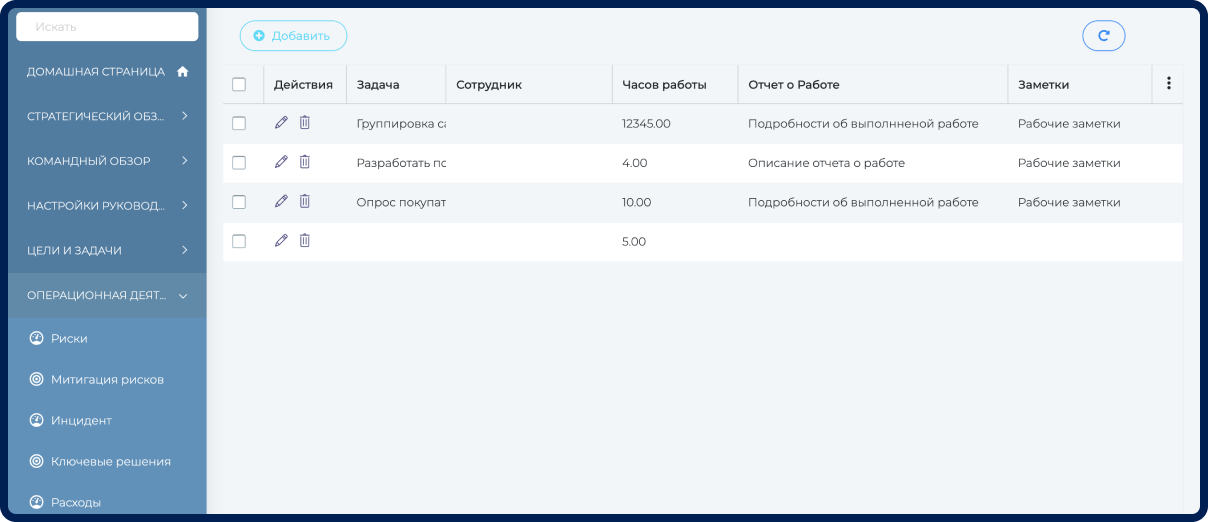1208x522 pixels.
Task: Sort by the Часов работы column header
Action: (674, 84)
